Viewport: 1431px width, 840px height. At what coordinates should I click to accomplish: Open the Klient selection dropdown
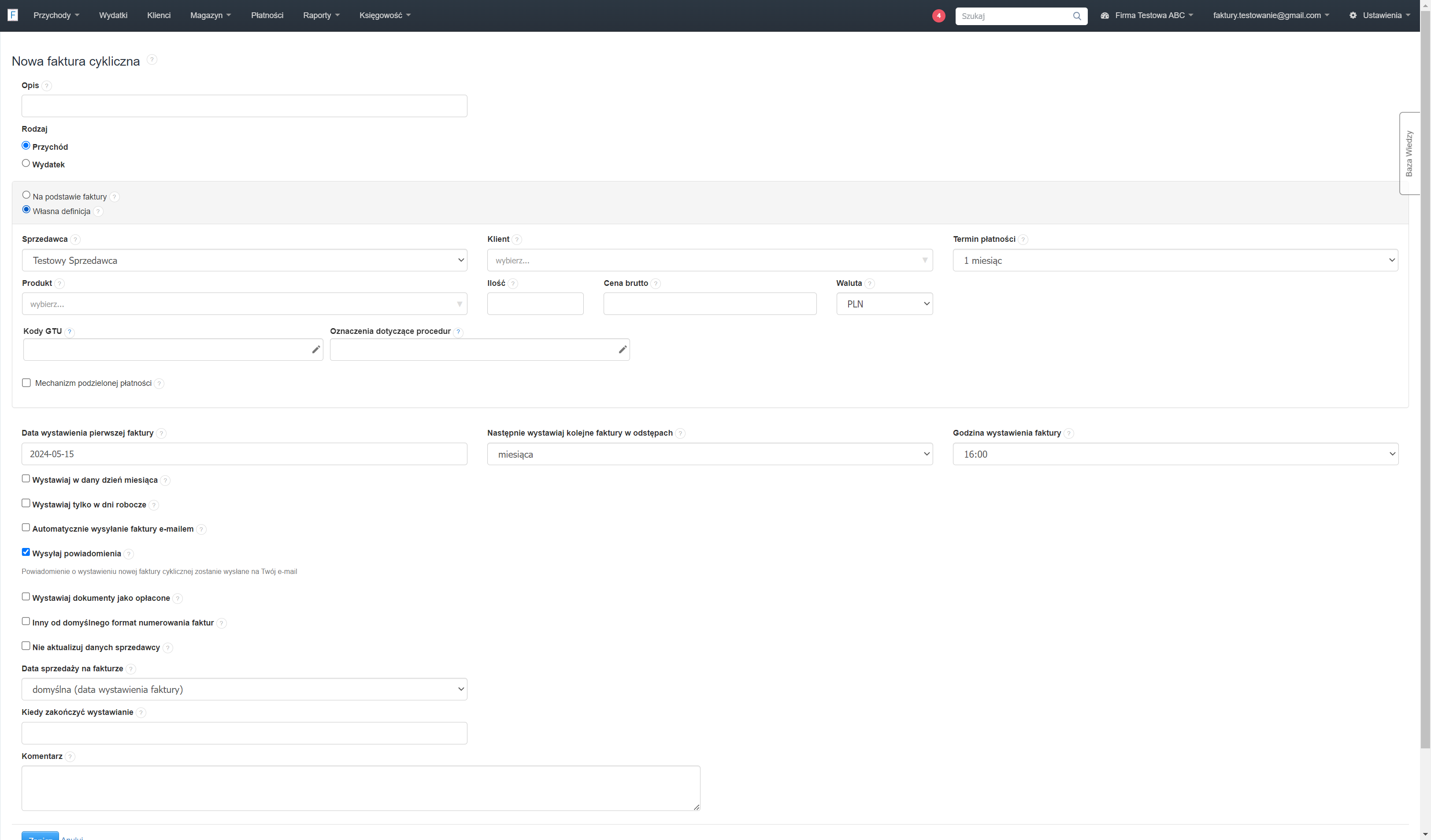pyautogui.click(x=710, y=260)
